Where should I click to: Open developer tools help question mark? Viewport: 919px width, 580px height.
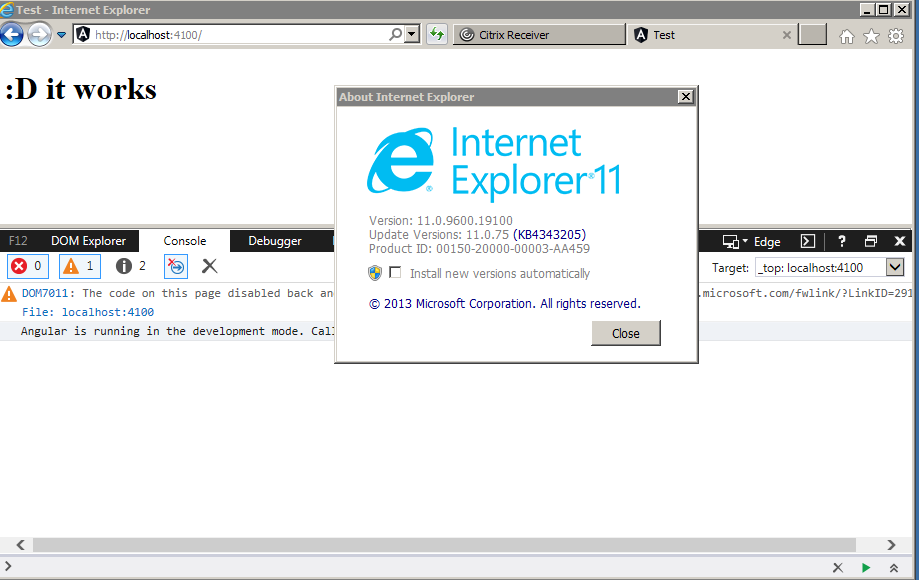click(x=842, y=241)
